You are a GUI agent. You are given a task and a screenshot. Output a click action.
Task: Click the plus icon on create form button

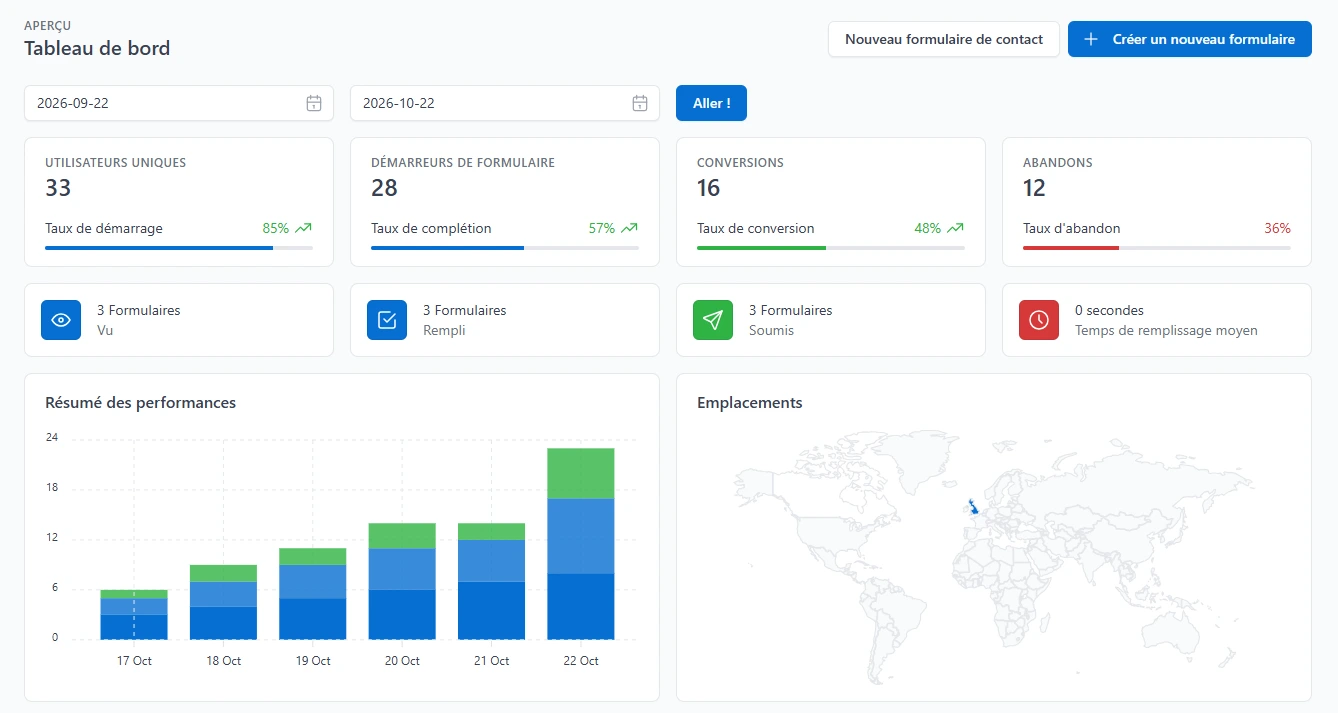click(1092, 39)
